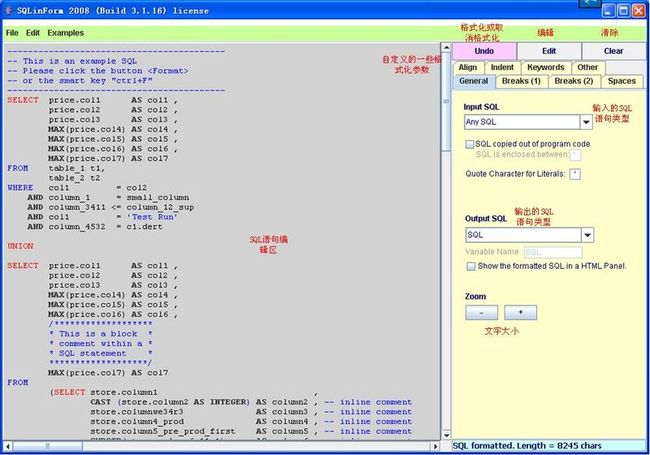
Task: Click the vertical scrollbar up arrow
Action: (x=446, y=47)
